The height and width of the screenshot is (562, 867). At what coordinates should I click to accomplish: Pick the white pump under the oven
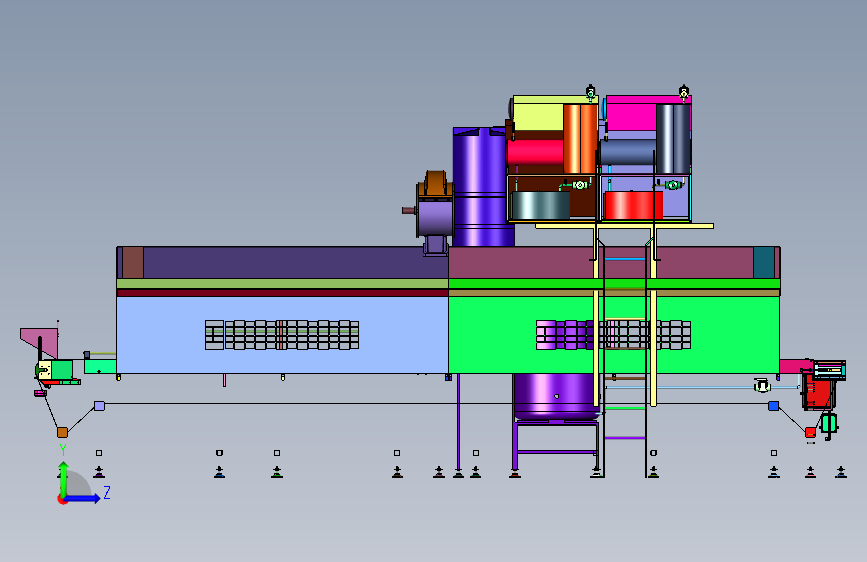tap(762, 385)
